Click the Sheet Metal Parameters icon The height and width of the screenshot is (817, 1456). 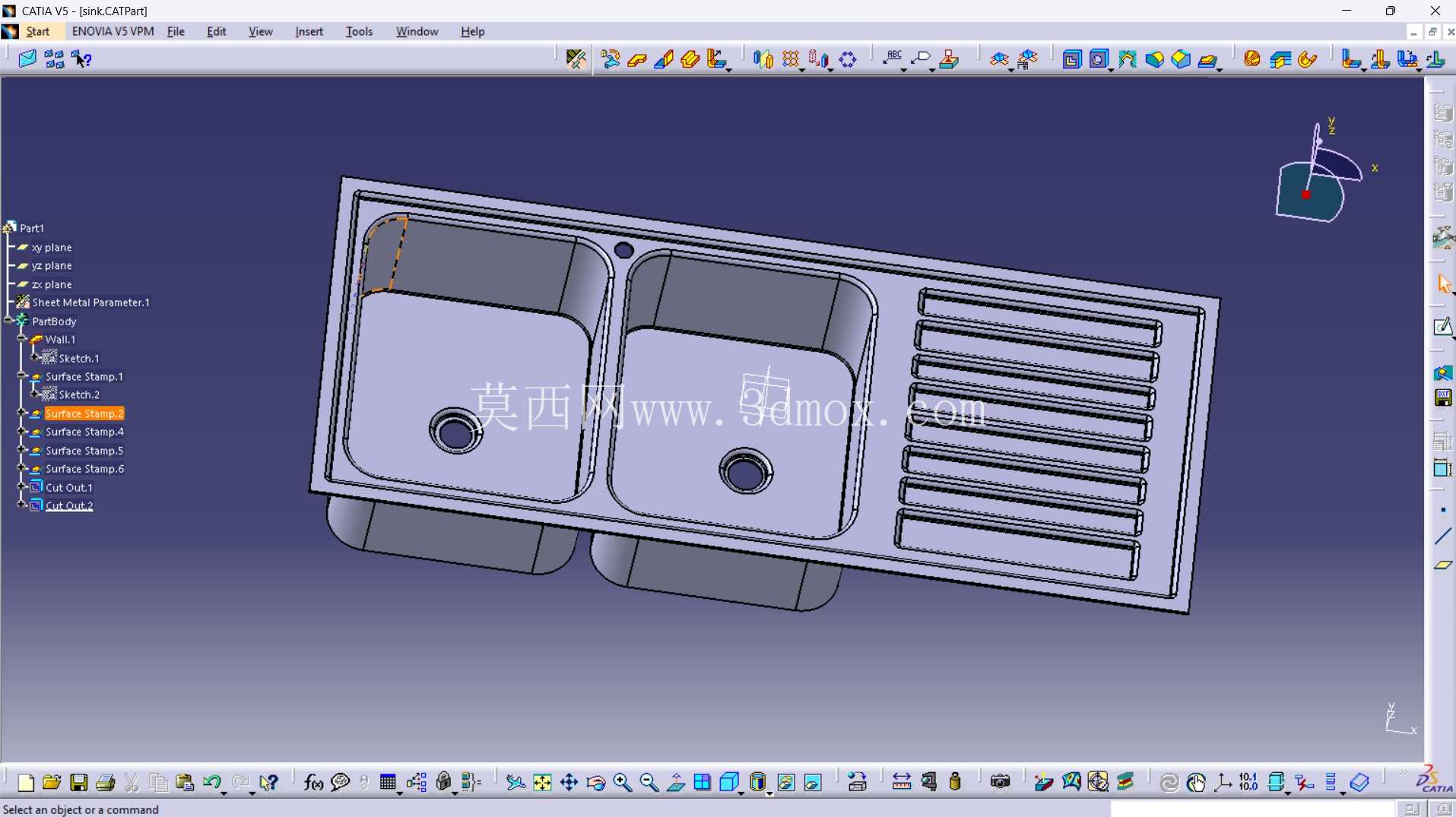[576, 59]
